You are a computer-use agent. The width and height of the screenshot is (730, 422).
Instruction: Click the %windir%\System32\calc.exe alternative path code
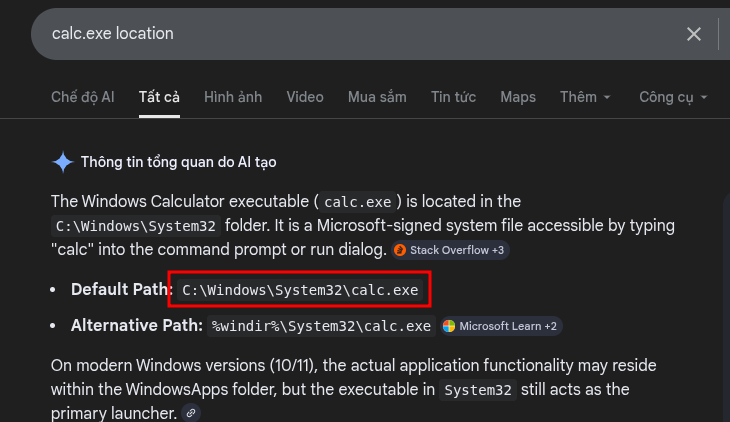tap(321, 326)
